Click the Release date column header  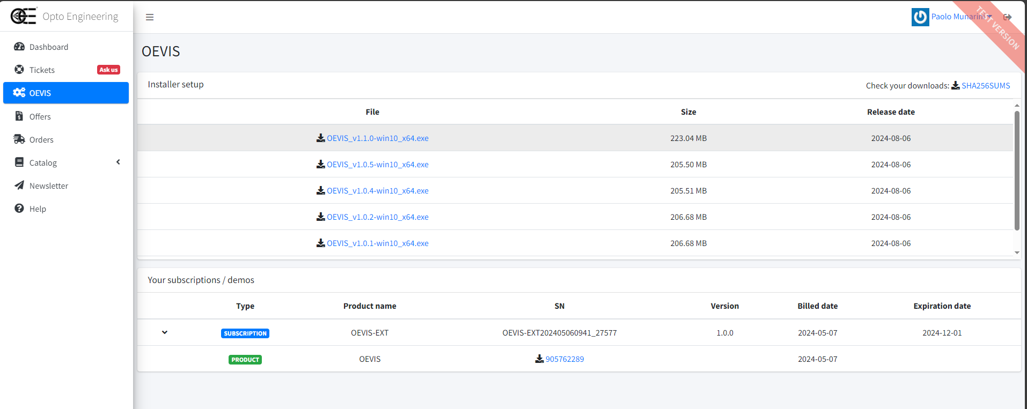[x=891, y=112]
